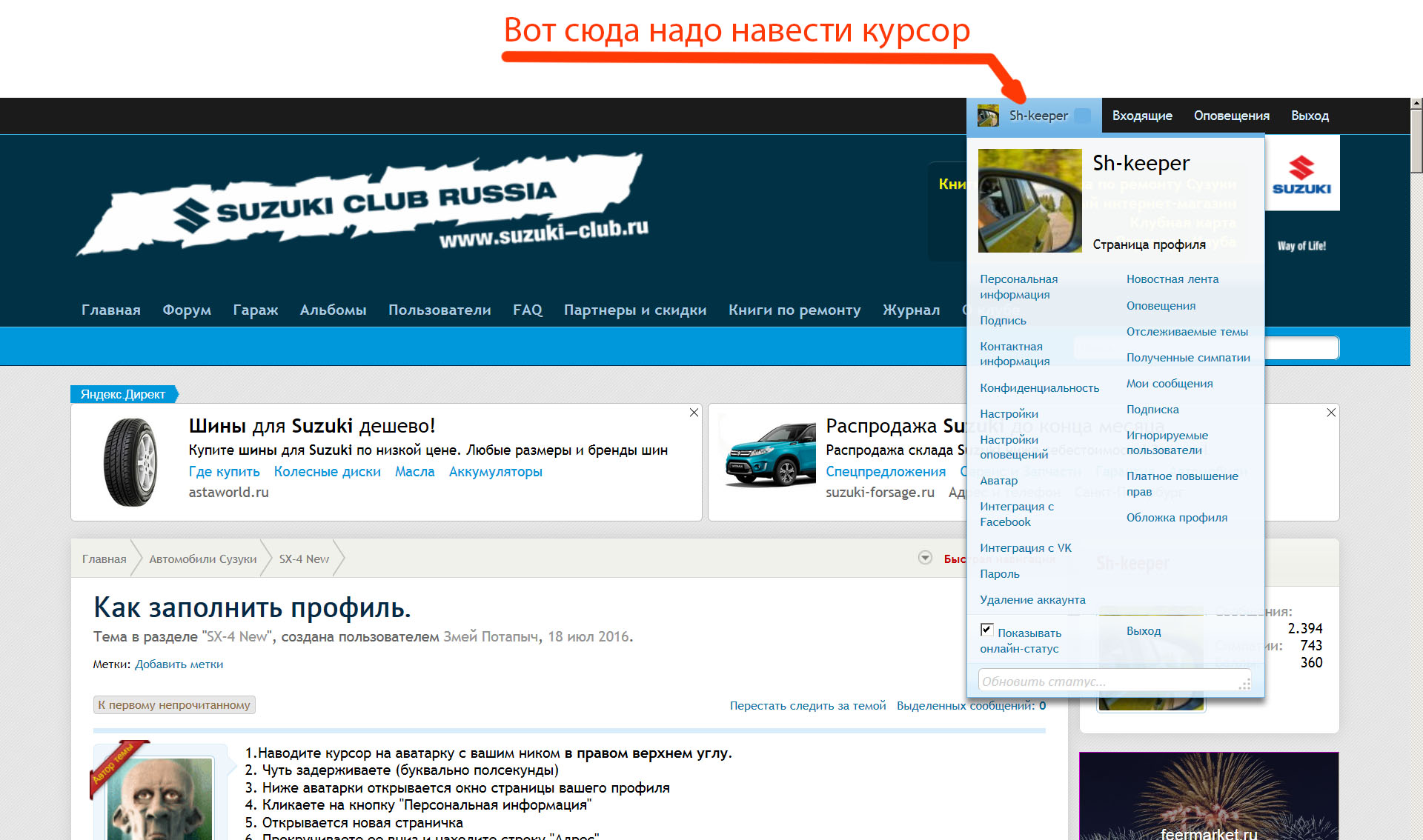Open Настройки in account popup
This screenshot has width=1423, height=840.
(1009, 413)
